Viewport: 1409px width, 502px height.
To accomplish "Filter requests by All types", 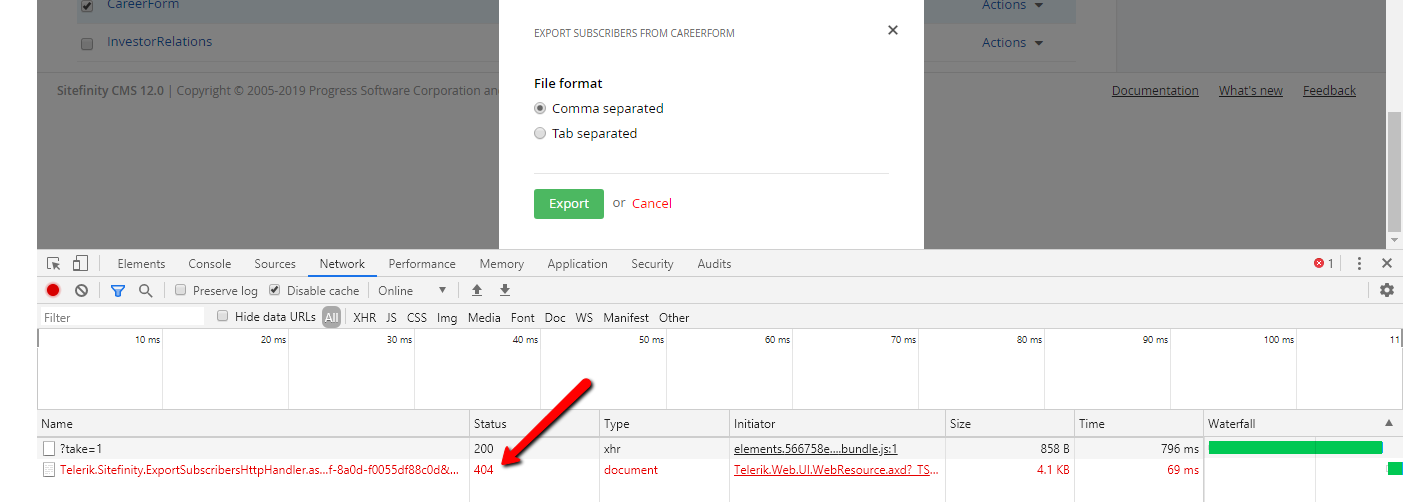I will click(331, 317).
